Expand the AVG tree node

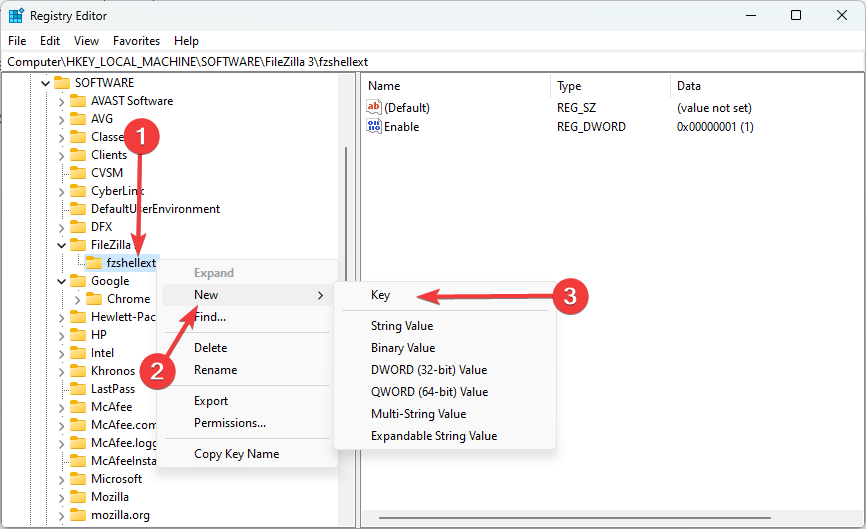pyautogui.click(x=61, y=119)
